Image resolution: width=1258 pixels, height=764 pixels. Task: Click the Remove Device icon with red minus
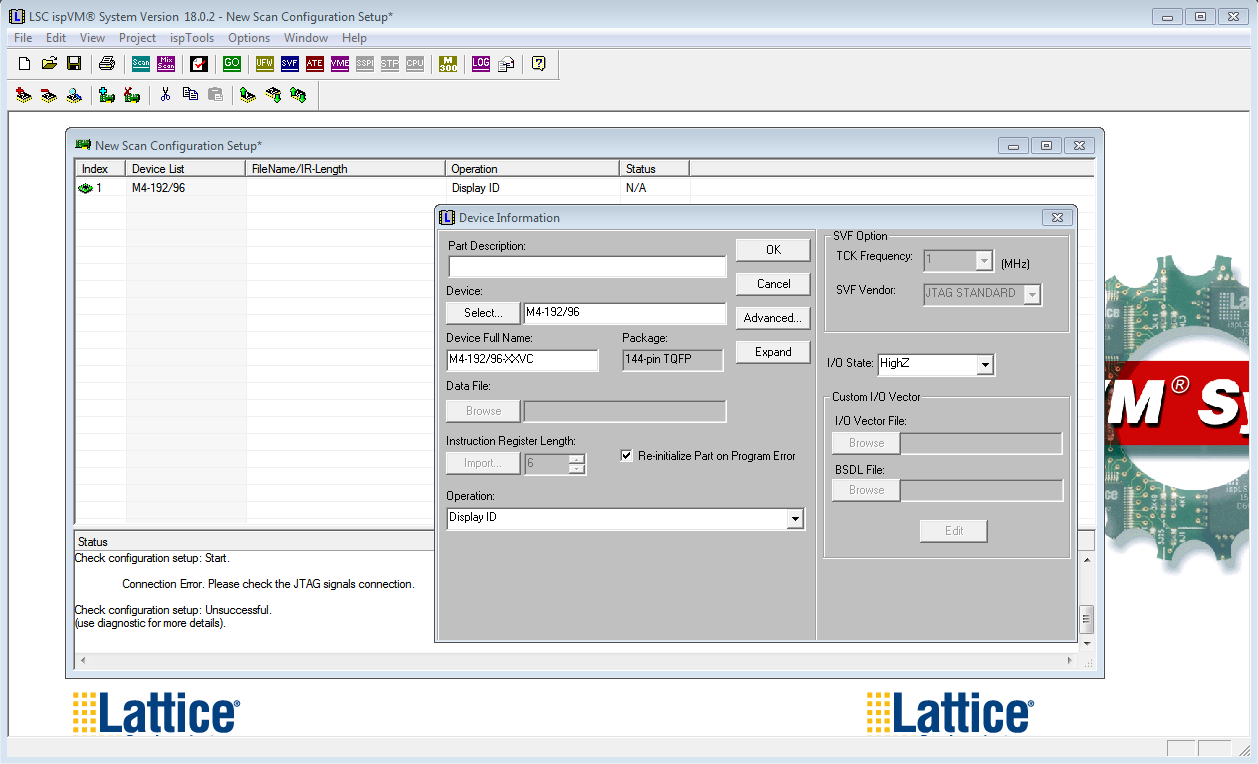click(49, 96)
